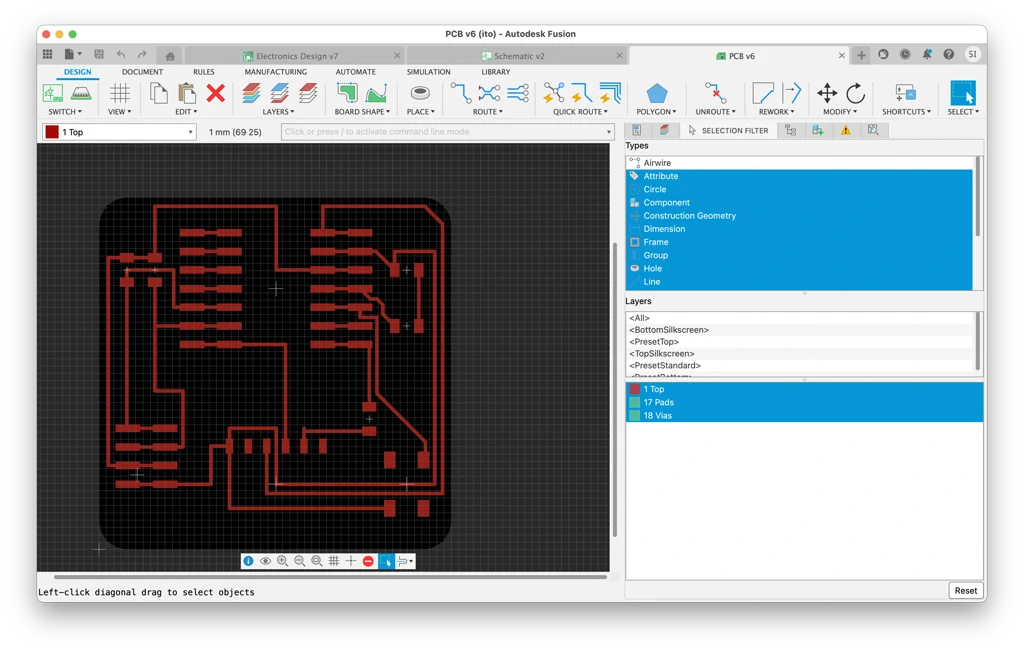
Task: Add a new document tab
Action: (861, 56)
